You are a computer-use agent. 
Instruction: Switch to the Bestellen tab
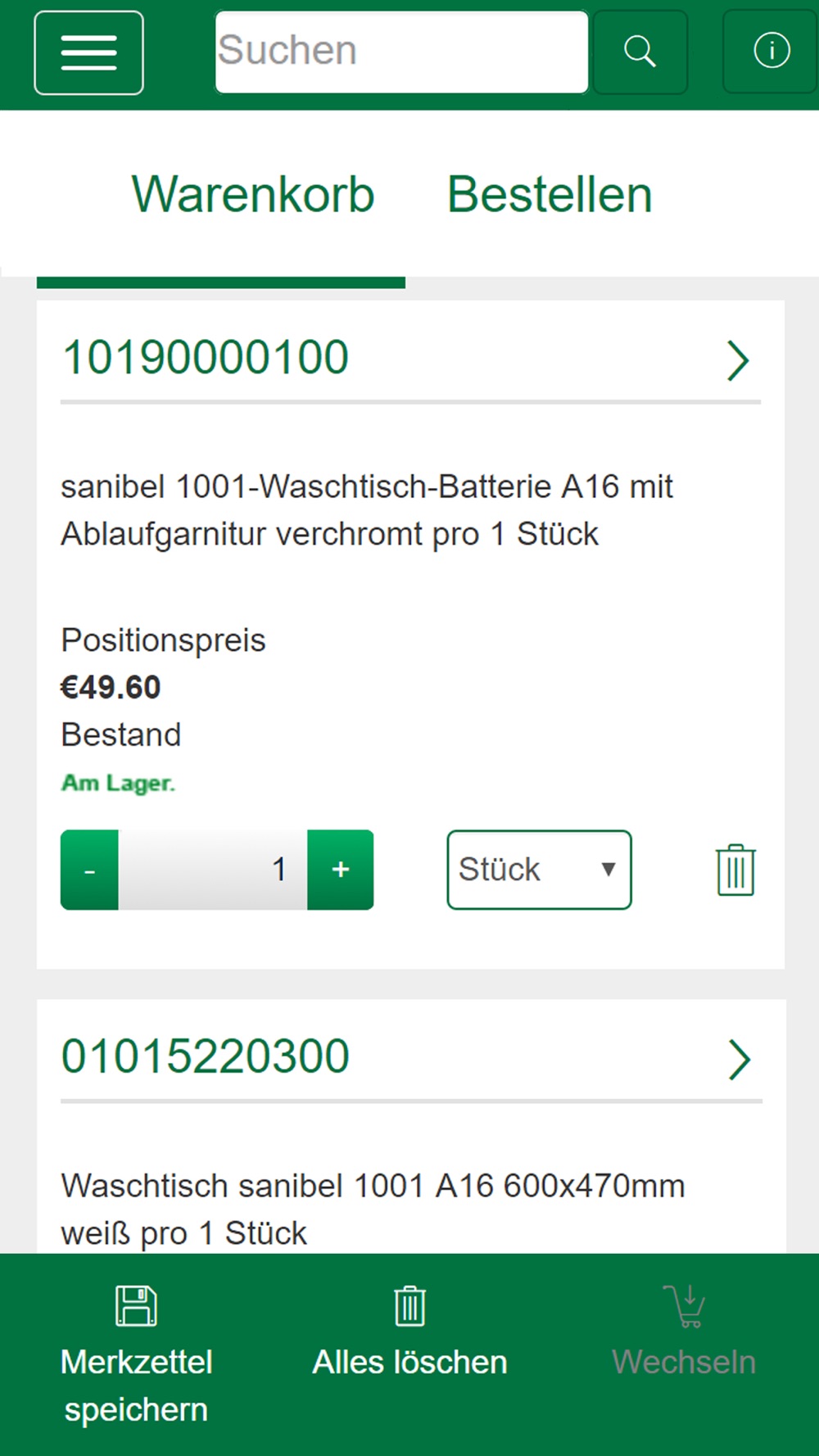(550, 195)
